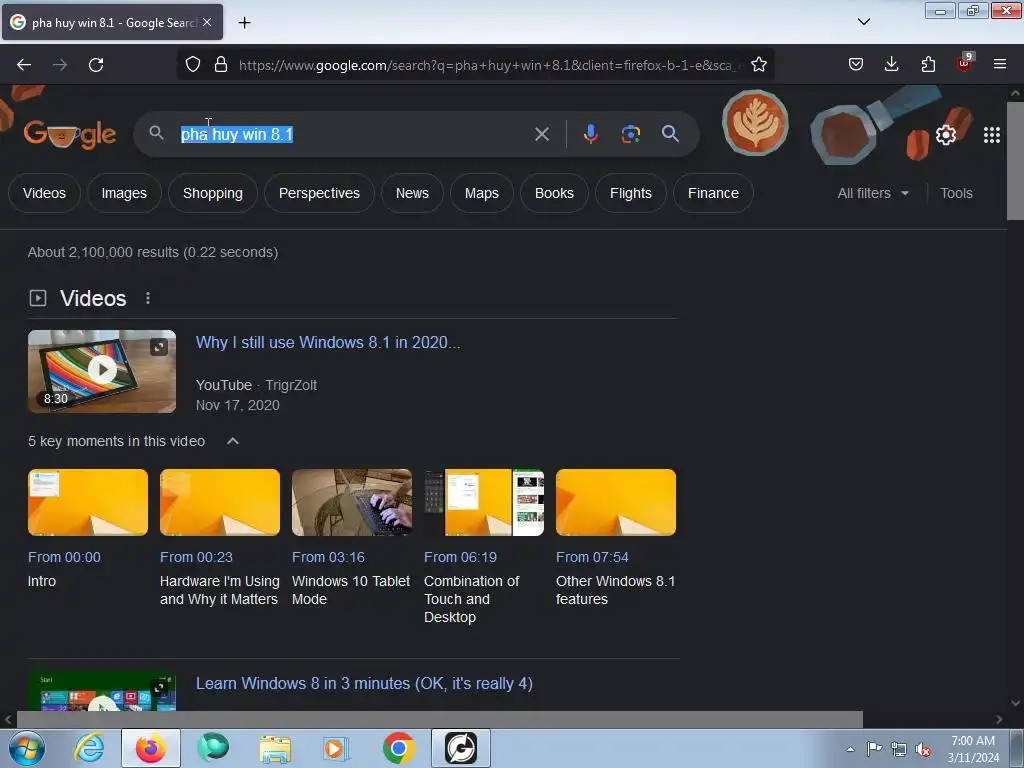Open tracking protection shield icon
The width and height of the screenshot is (1024, 768).
point(193,65)
